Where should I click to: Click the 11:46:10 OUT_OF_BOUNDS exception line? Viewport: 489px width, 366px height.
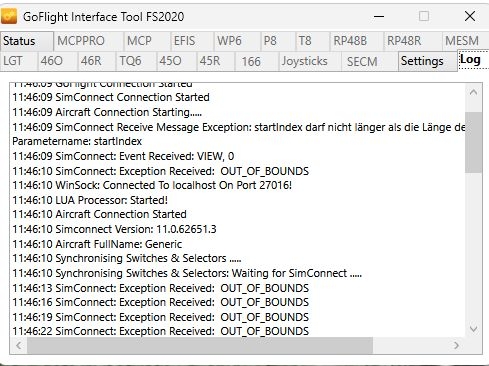(161, 171)
